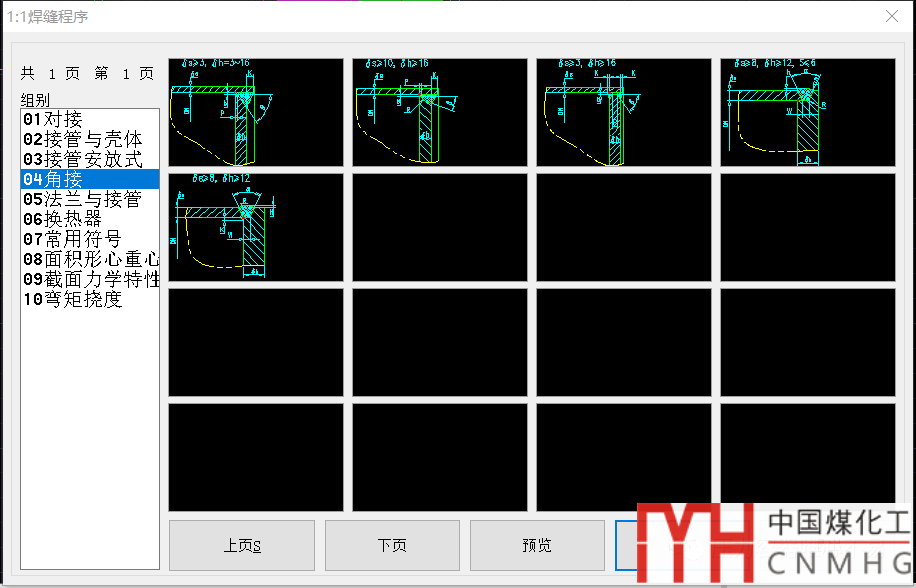The image size is (916, 588).
Task: Open the 06换热器 group
Action: [x=90, y=219]
